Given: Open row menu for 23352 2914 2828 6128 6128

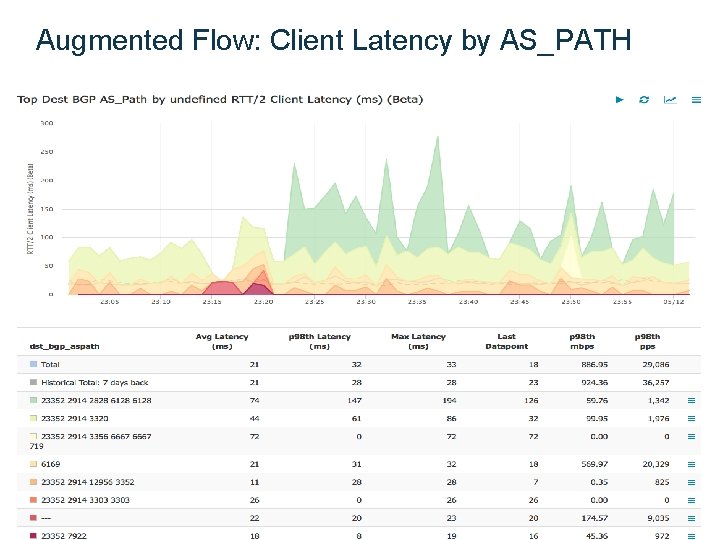Looking at the screenshot, I should coord(691,400).
